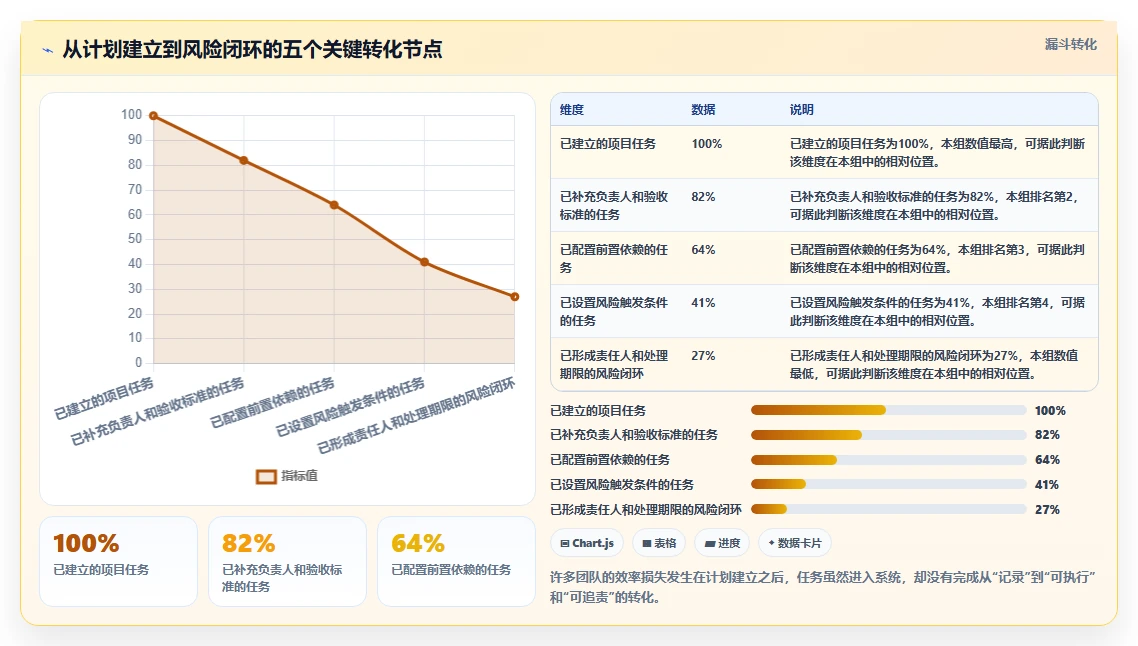
Task: Click the chart data point at 41
Action: (425, 262)
